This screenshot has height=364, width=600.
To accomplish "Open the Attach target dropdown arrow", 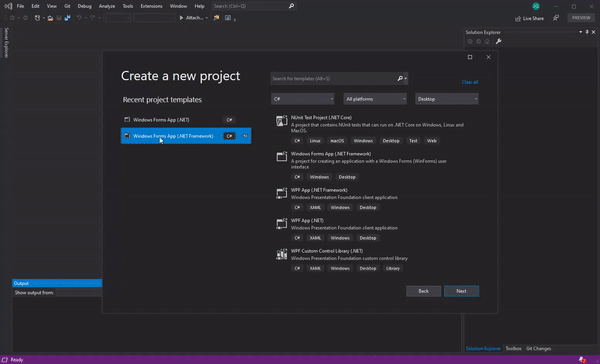I will [207, 18].
